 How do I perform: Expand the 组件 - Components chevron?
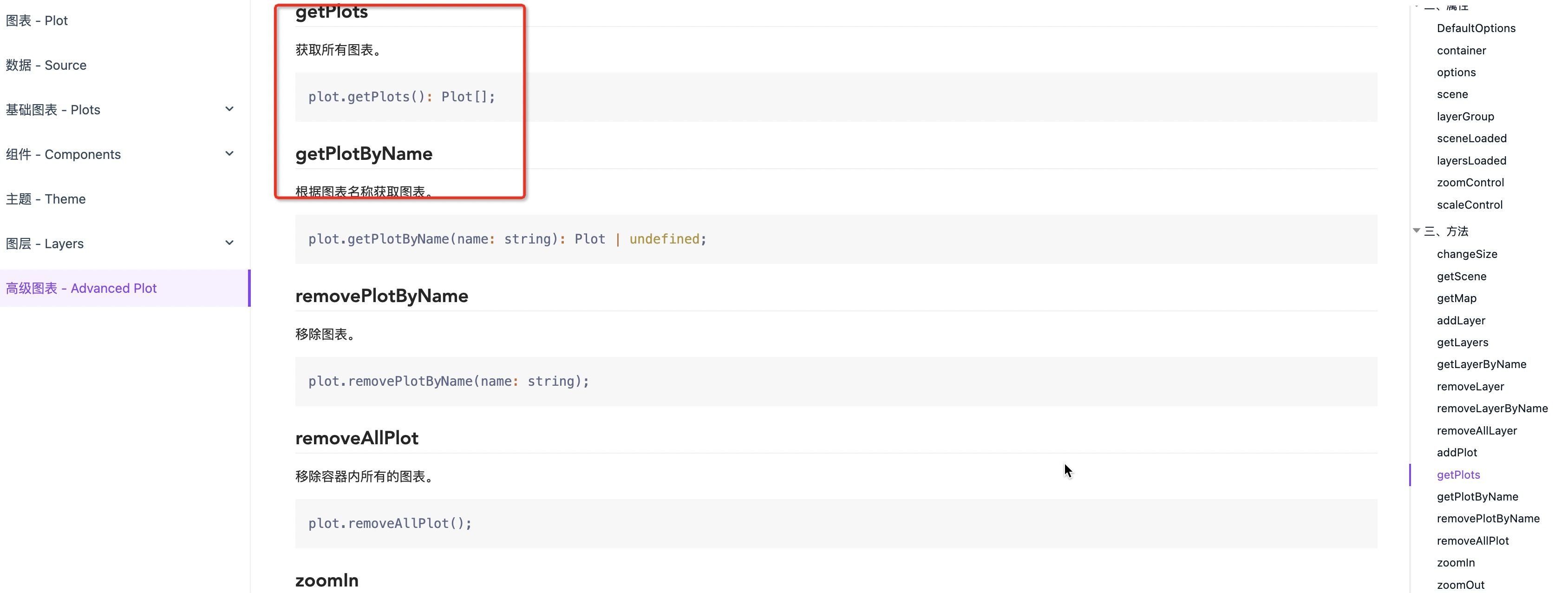(229, 154)
